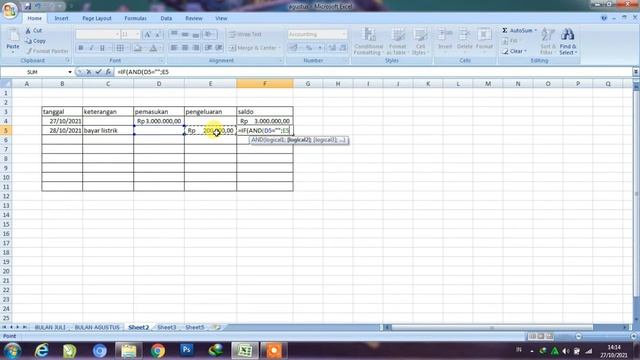
Task: Toggle Bold formatting
Action: pyautogui.click(x=81, y=48)
